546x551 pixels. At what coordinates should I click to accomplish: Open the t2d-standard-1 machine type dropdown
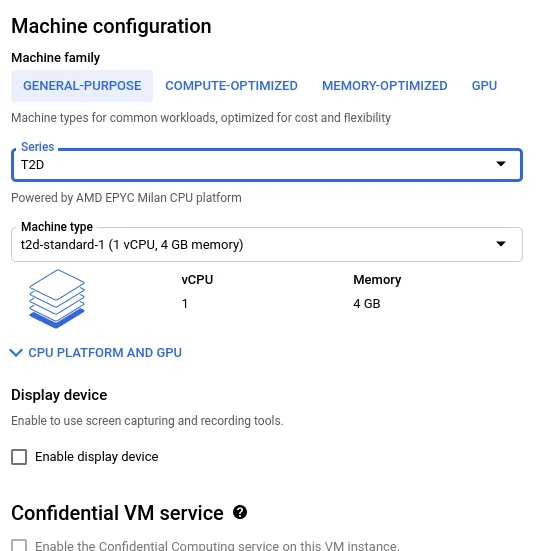click(x=267, y=245)
